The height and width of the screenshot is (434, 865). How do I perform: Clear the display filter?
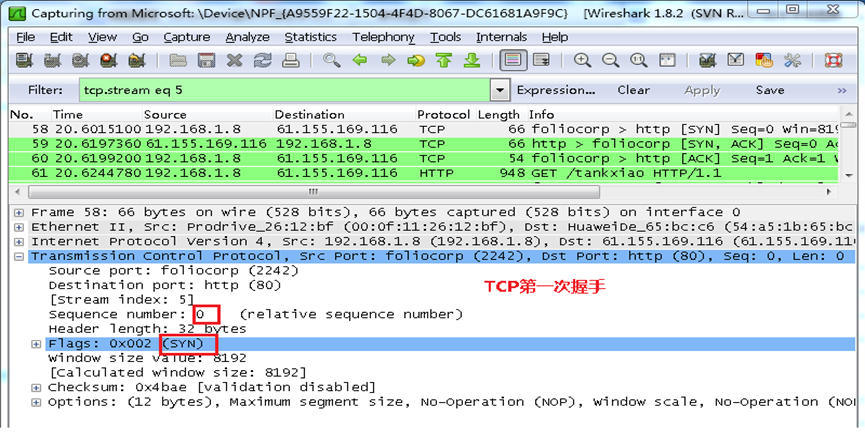(x=633, y=90)
